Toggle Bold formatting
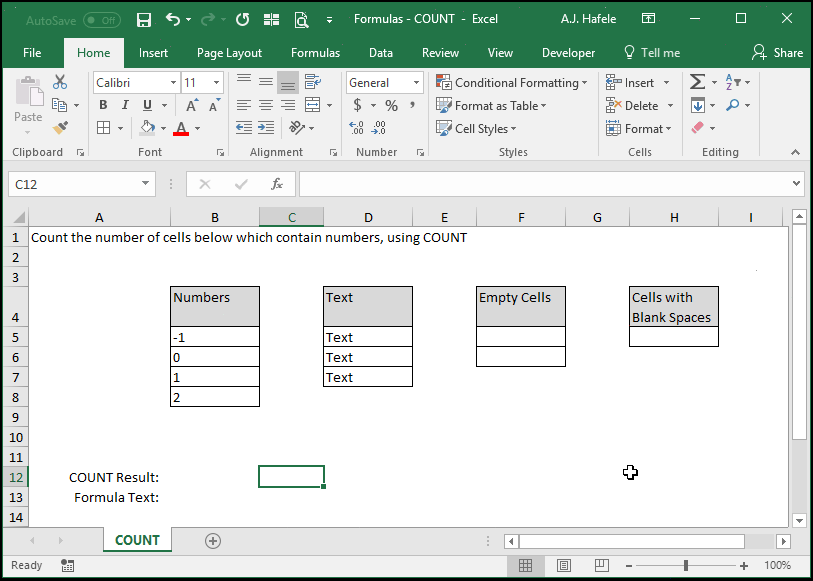This screenshot has width=813, height=581. coord(103,105)
